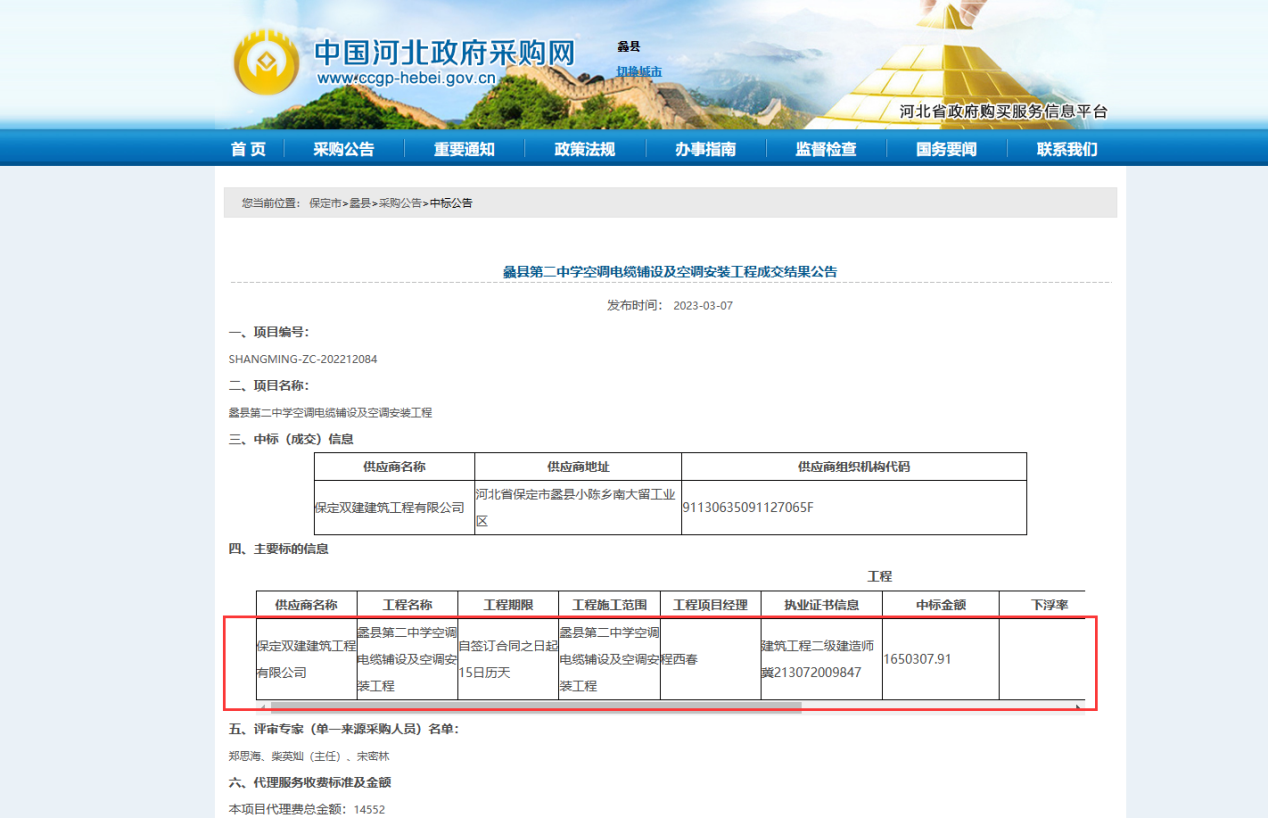The image size is (1268, 818).
Task: Click the 工程项目经理 column header
Action: pos(710,604)
